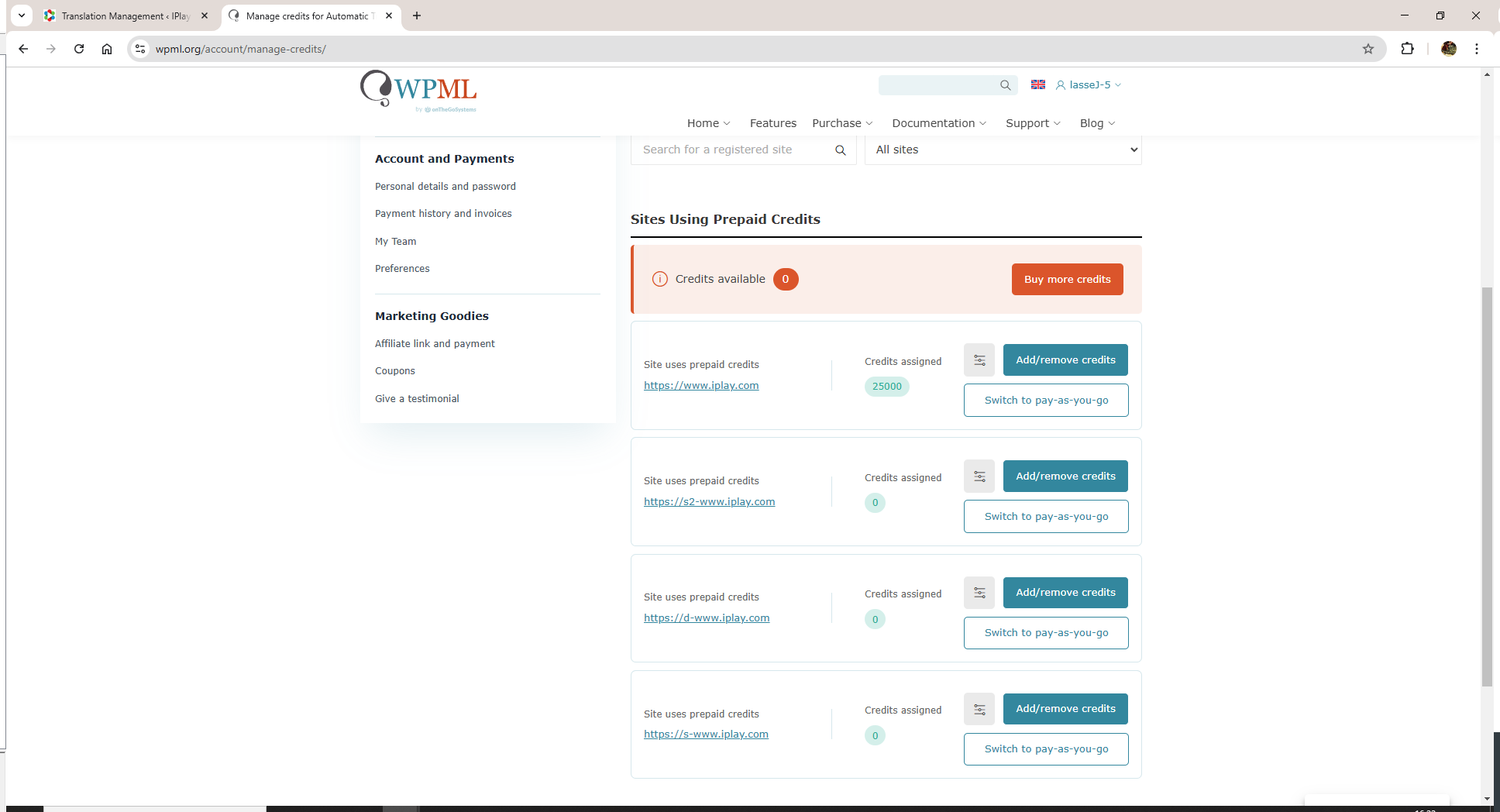Open the browser home page
This screenshot has height=812, width=1500.
[x=107, y=49]
